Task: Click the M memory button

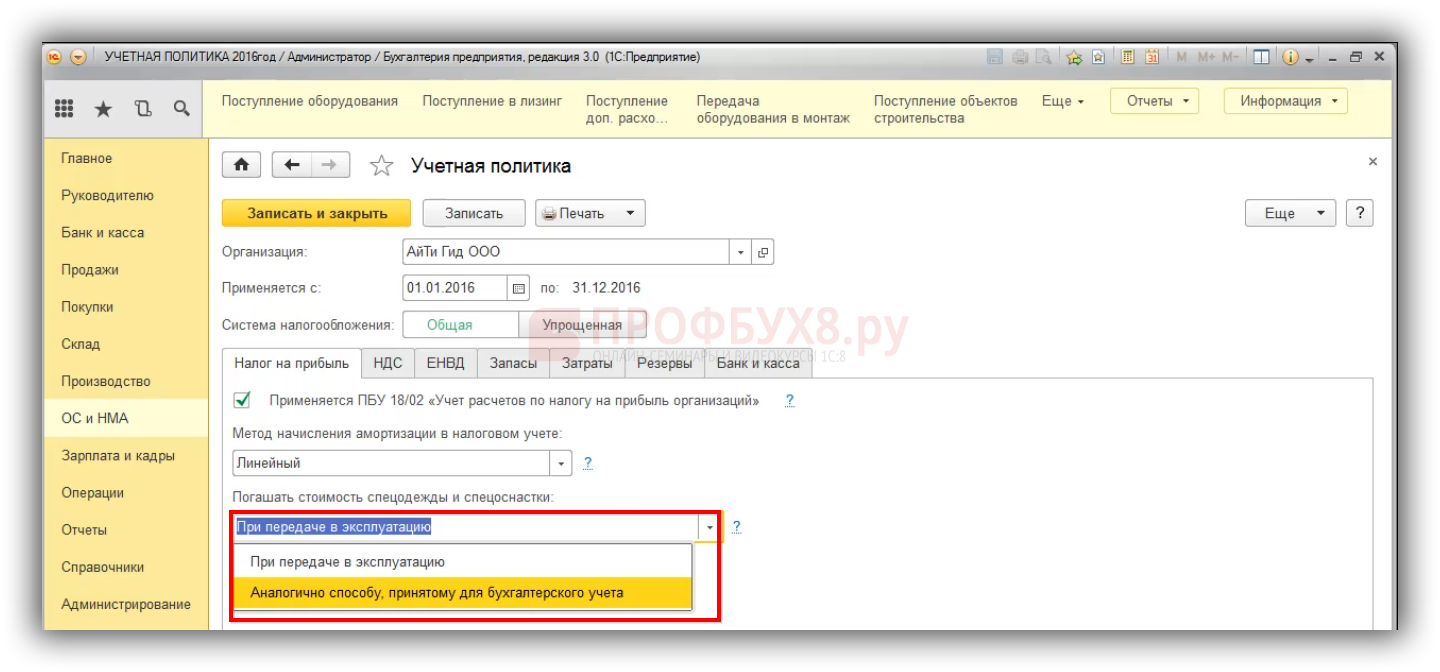Action: [1181, 57]
